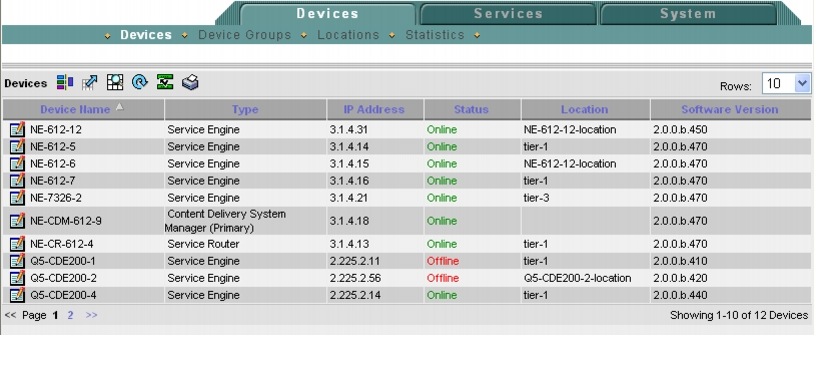Click the device name NE-CR-612-4

[x=62, y=244]
